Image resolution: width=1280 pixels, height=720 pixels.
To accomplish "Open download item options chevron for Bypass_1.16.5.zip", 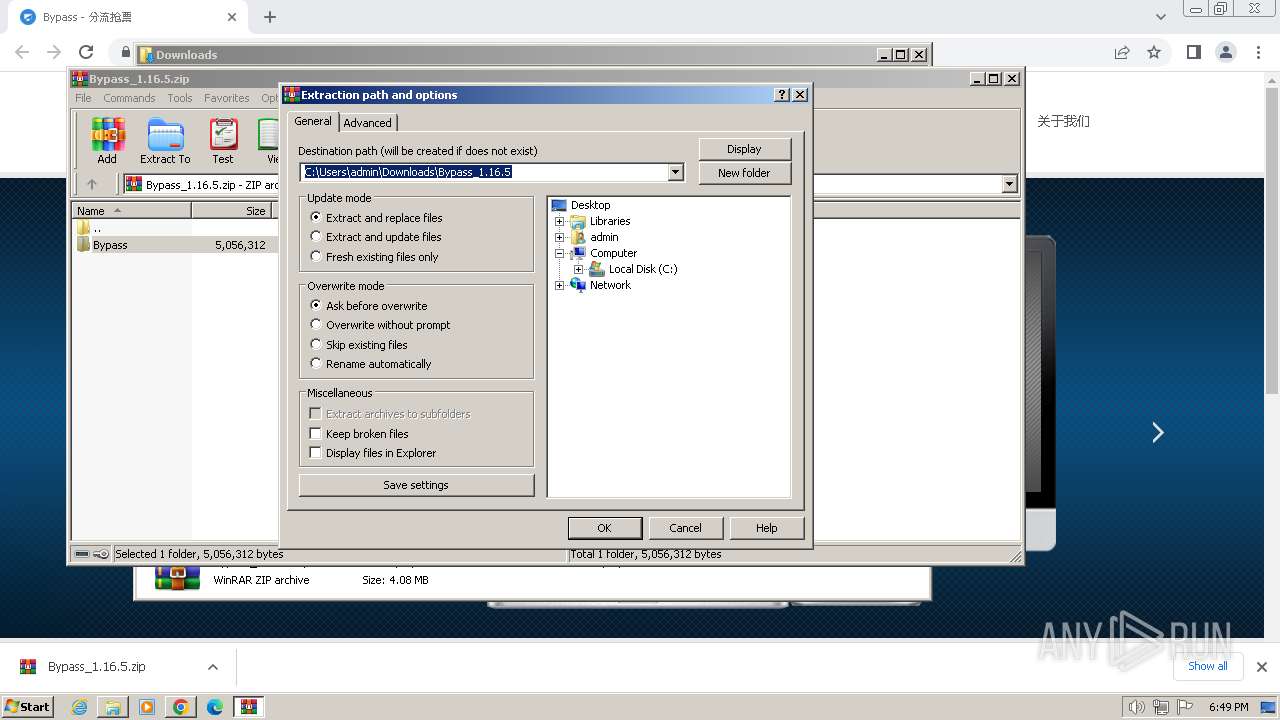I will tap(212, 667).
